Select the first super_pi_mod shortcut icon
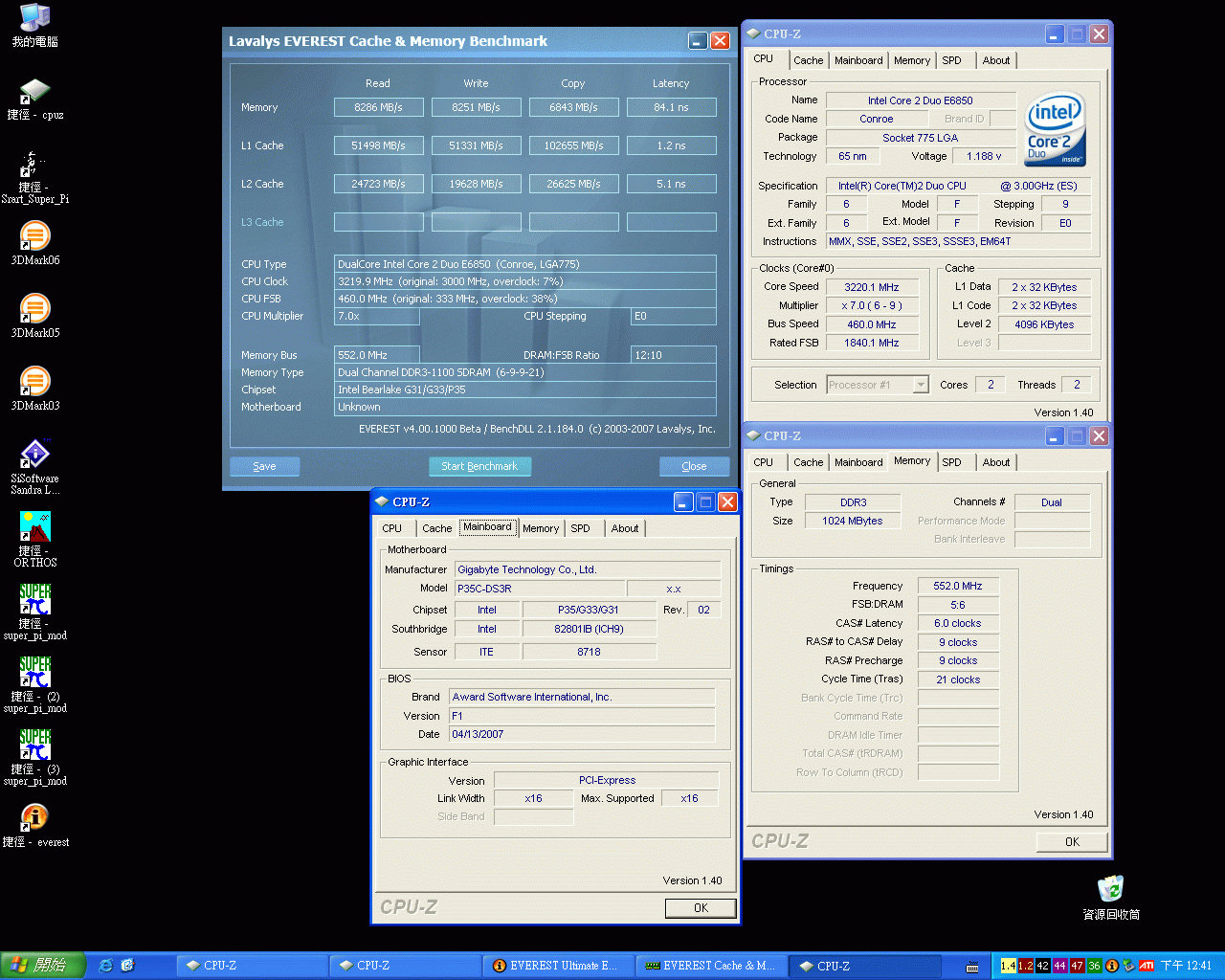1225x980 pixels. pyautogui.click(x=35, y=612)
